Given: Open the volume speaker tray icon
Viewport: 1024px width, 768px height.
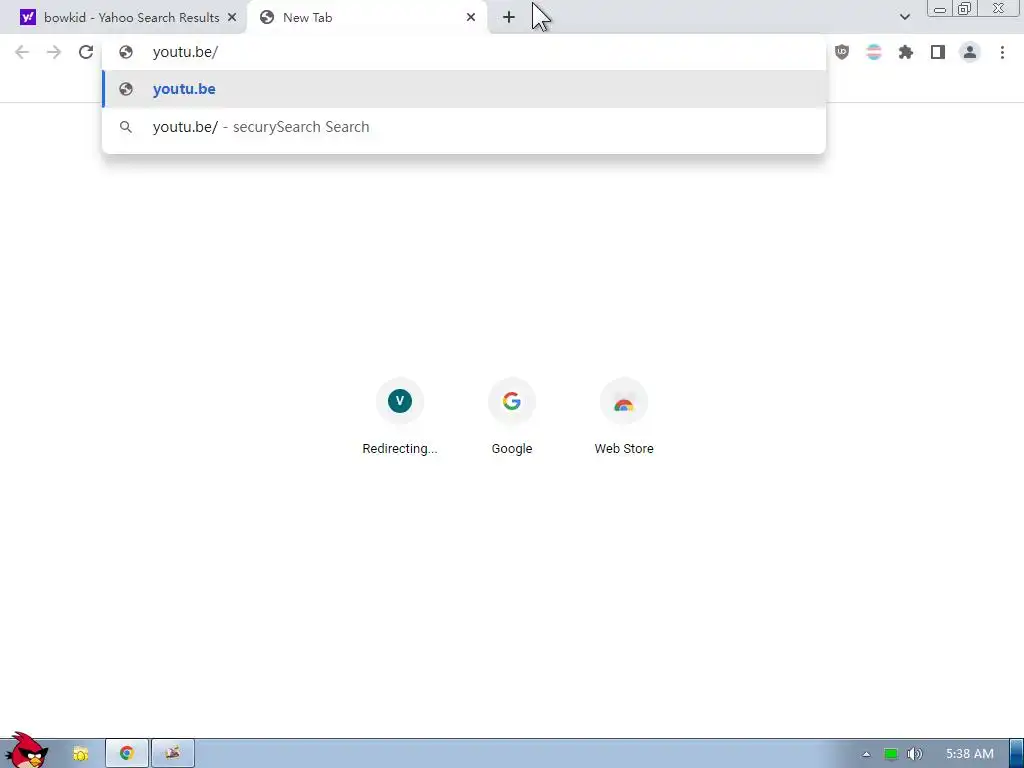Looking at the screenshot, I should click(915, 754).
